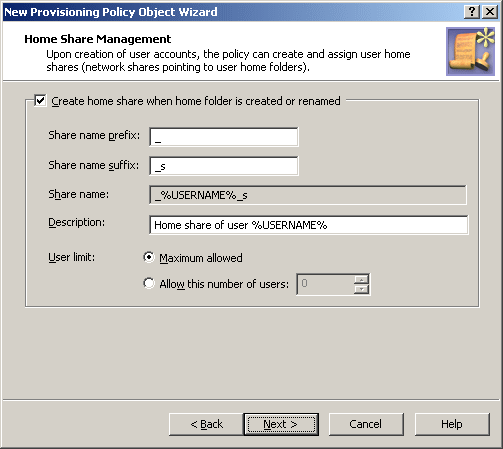Increase user count with up spinner arrow
The image size is (503, 449).
(361, 279)
